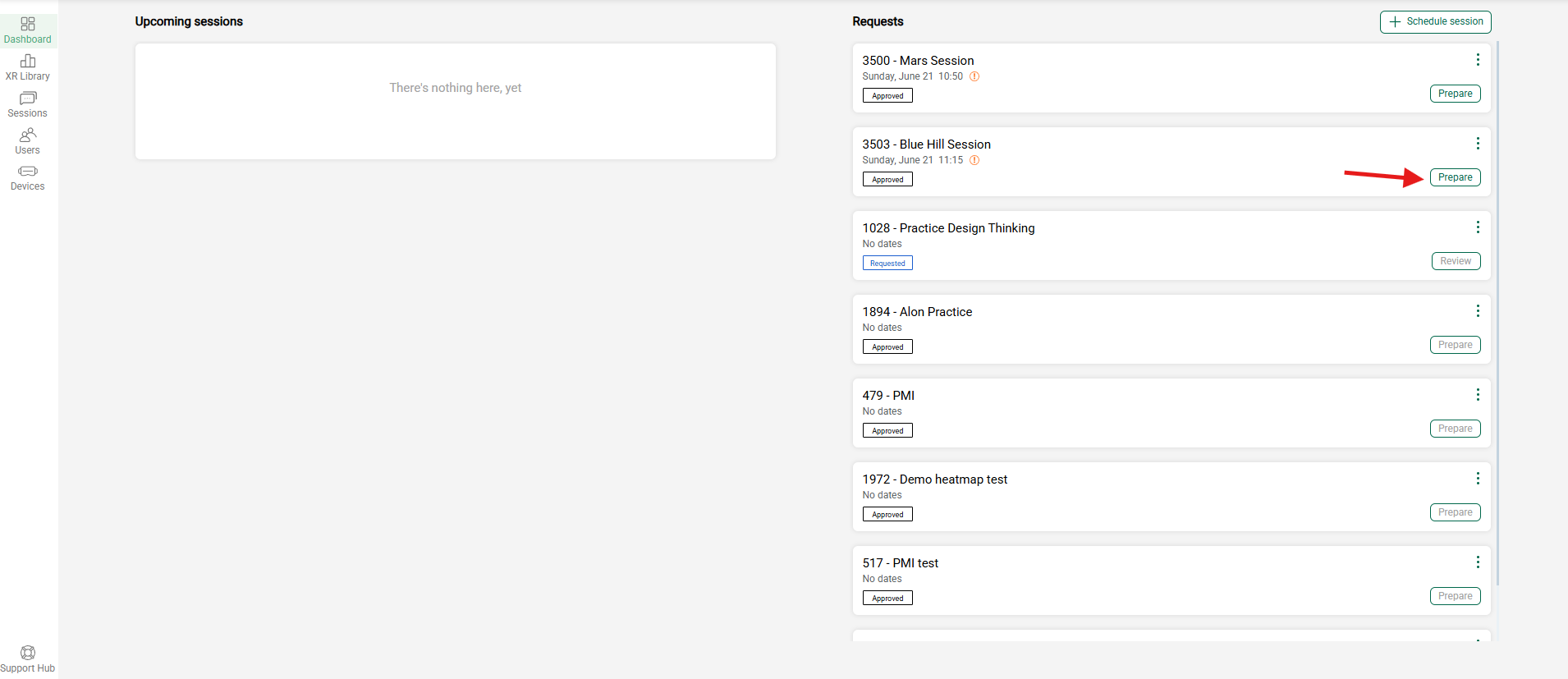Select '1028 - Practice Design Thinking' title
The height and width of the screenshot is (679, 1568).
pos(948,228)
